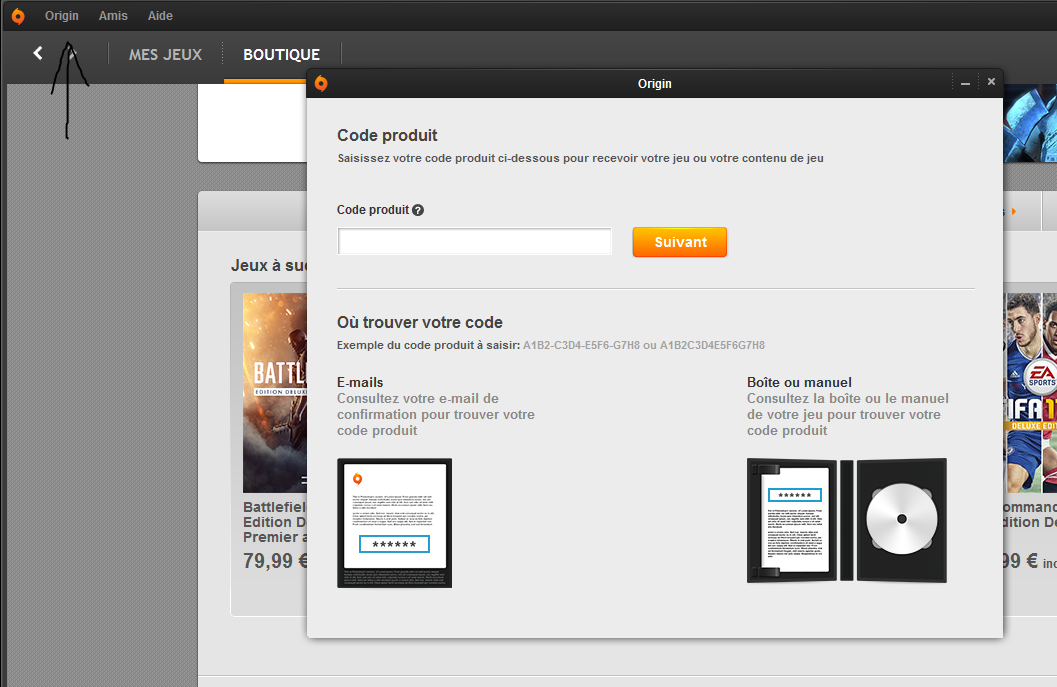Click the help icon beside Code produit
This screenshot has height=687, width=1057.
pos(418,210)
